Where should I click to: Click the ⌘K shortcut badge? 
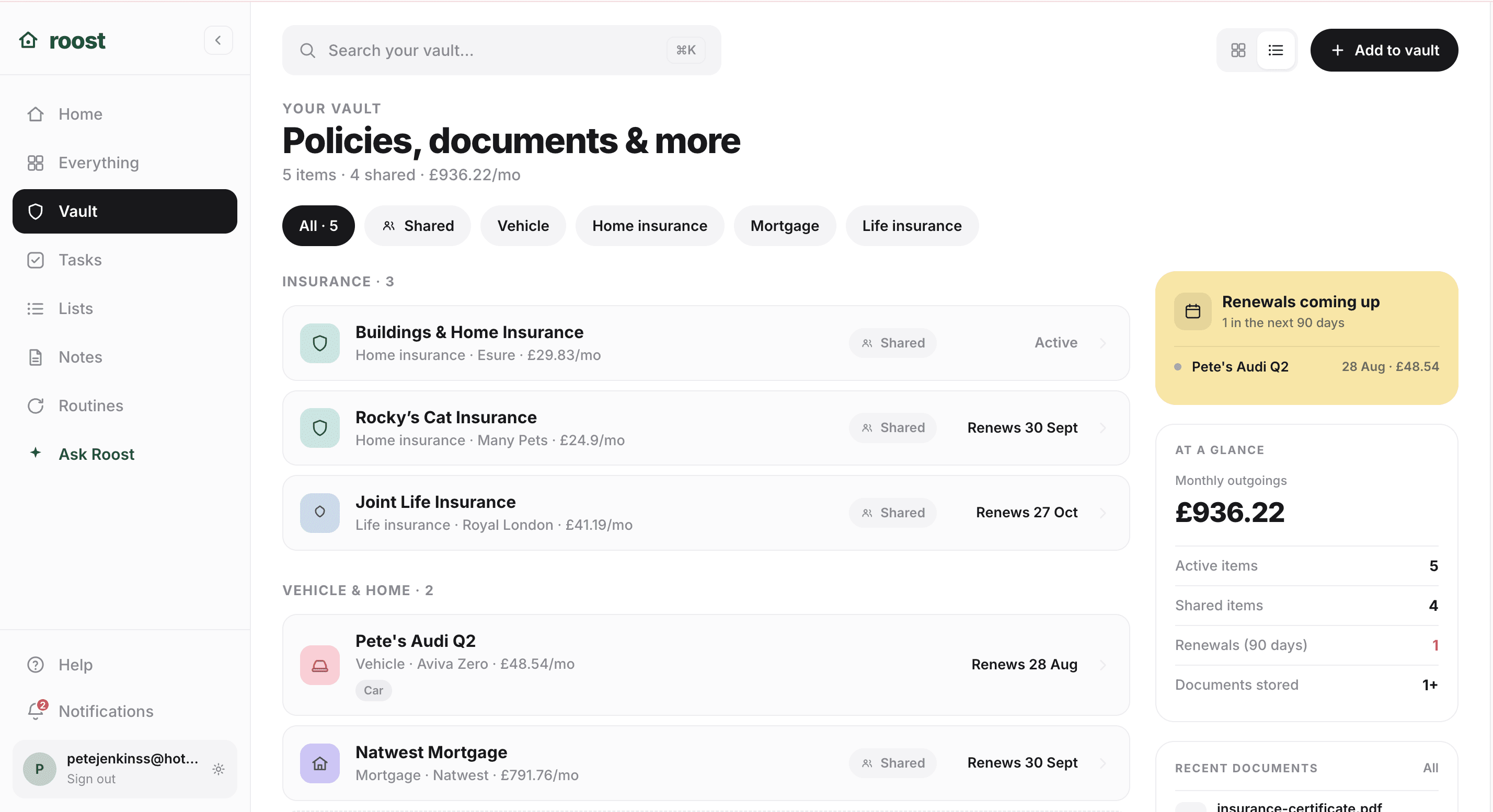coord(686,50)
